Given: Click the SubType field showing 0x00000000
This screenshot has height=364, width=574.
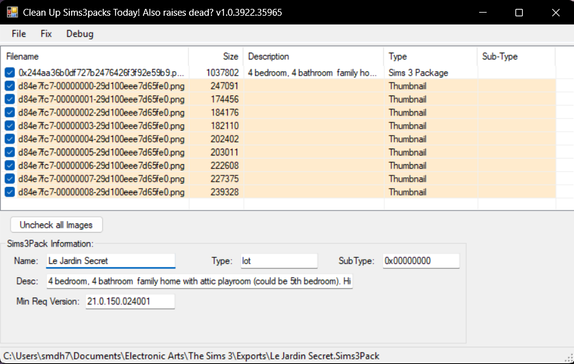Looking at the screenshot, I should [x=421, y=261].
